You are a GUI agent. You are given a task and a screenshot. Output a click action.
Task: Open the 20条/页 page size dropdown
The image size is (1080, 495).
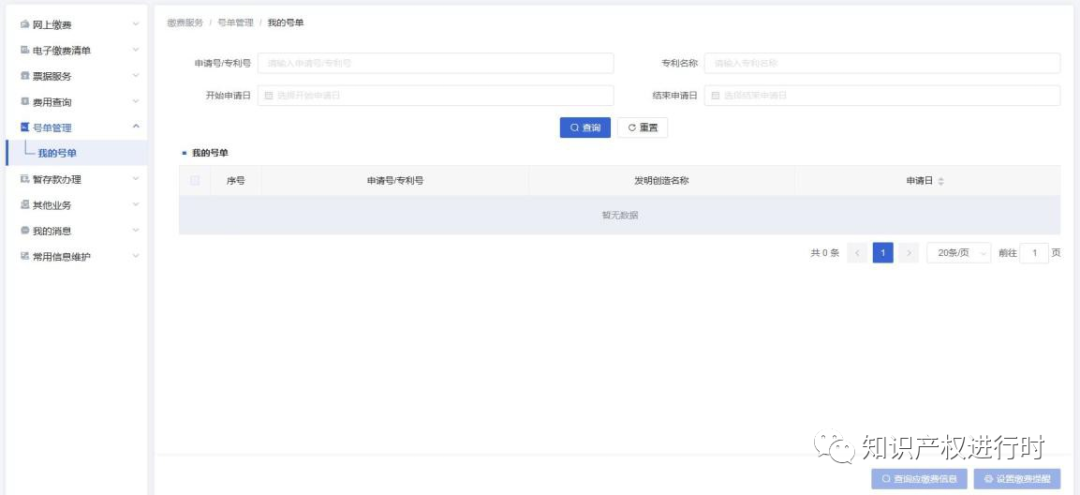click(x=958, y=253)
